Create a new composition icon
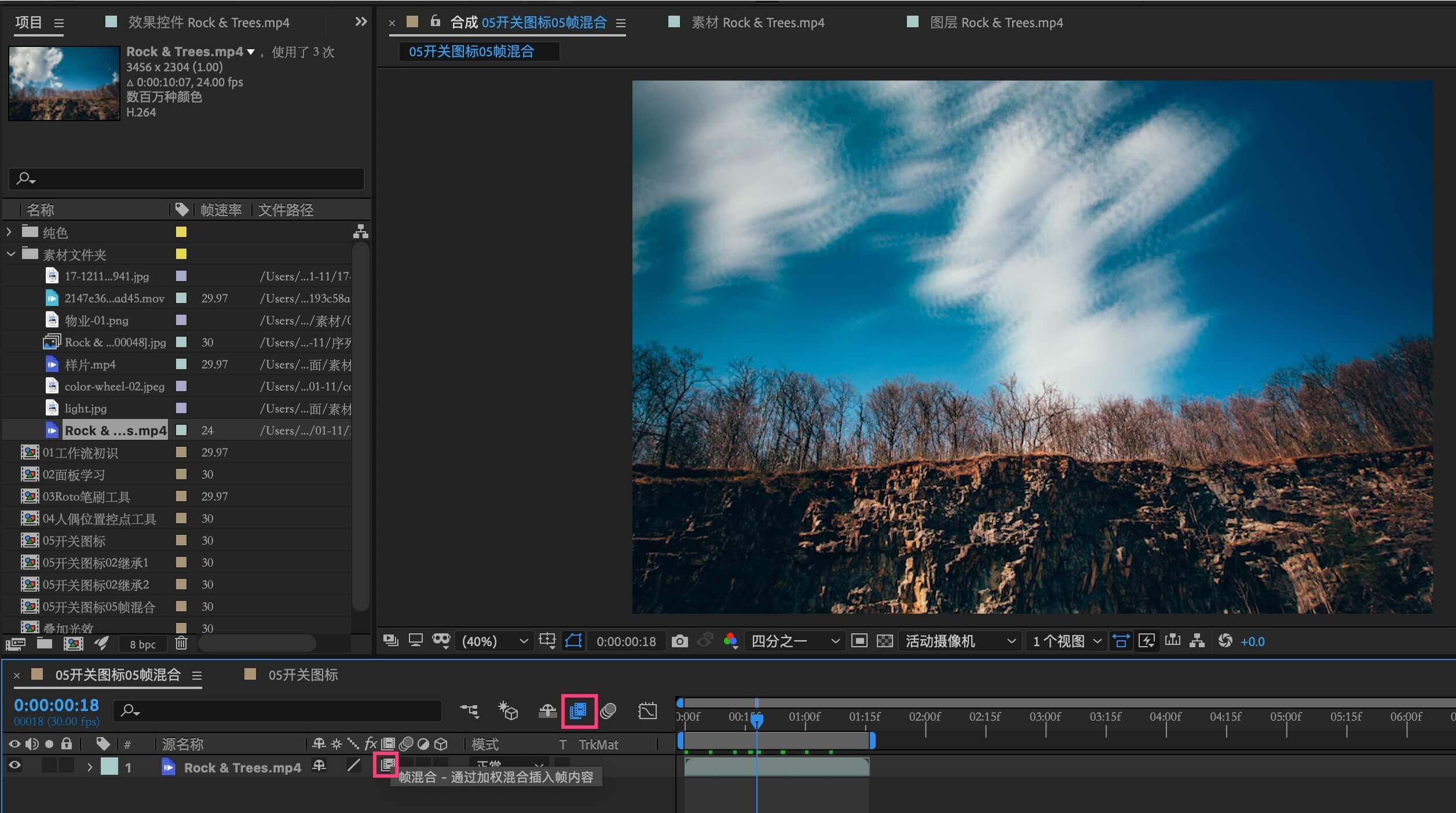1456x813 pixels. pyautogui.click(x=73, y=643)
